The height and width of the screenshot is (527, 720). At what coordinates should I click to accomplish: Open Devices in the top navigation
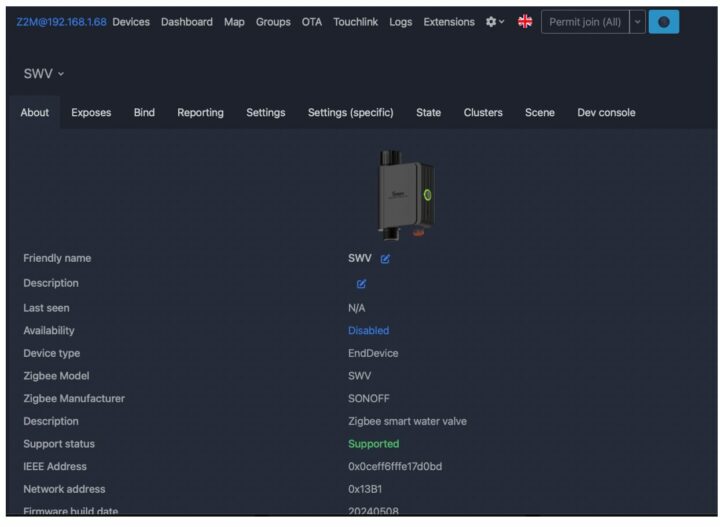click(x=131, y=22)
